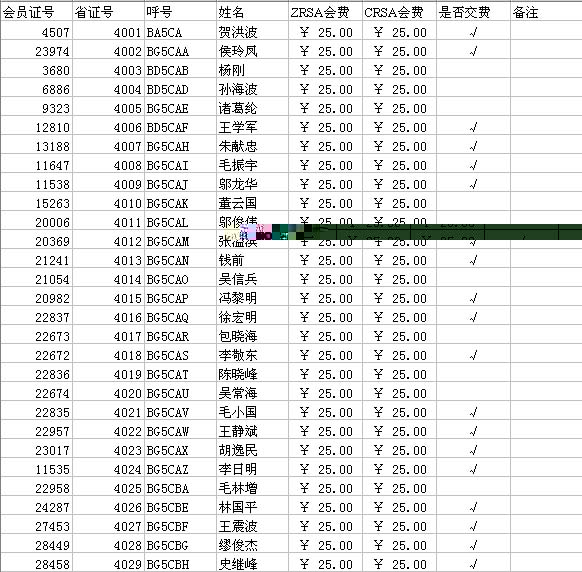The height and width of the screenshot is (572, 582).
Task: Select member number cell 4507
Action: tap(36, 30)
